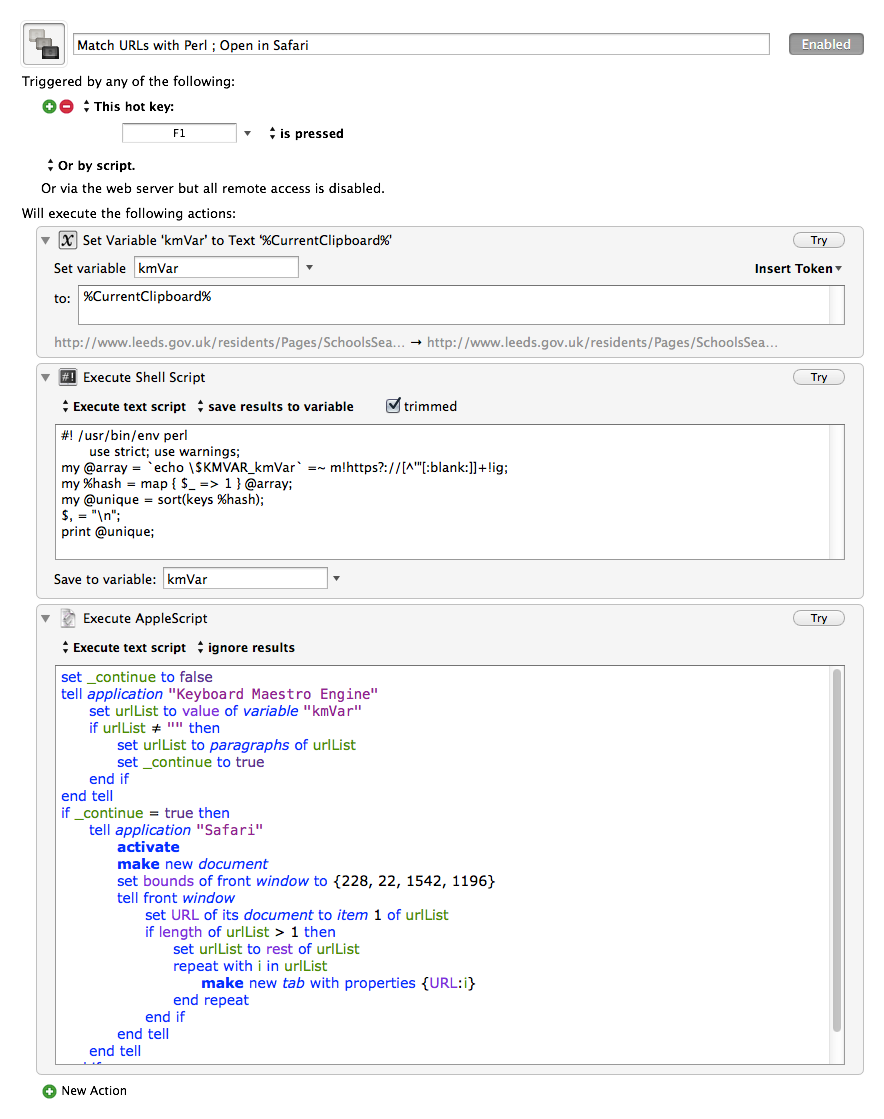Add a new trigger with green plus
This screenshot has width=884, height=1119.
click(x=49, y=106)
